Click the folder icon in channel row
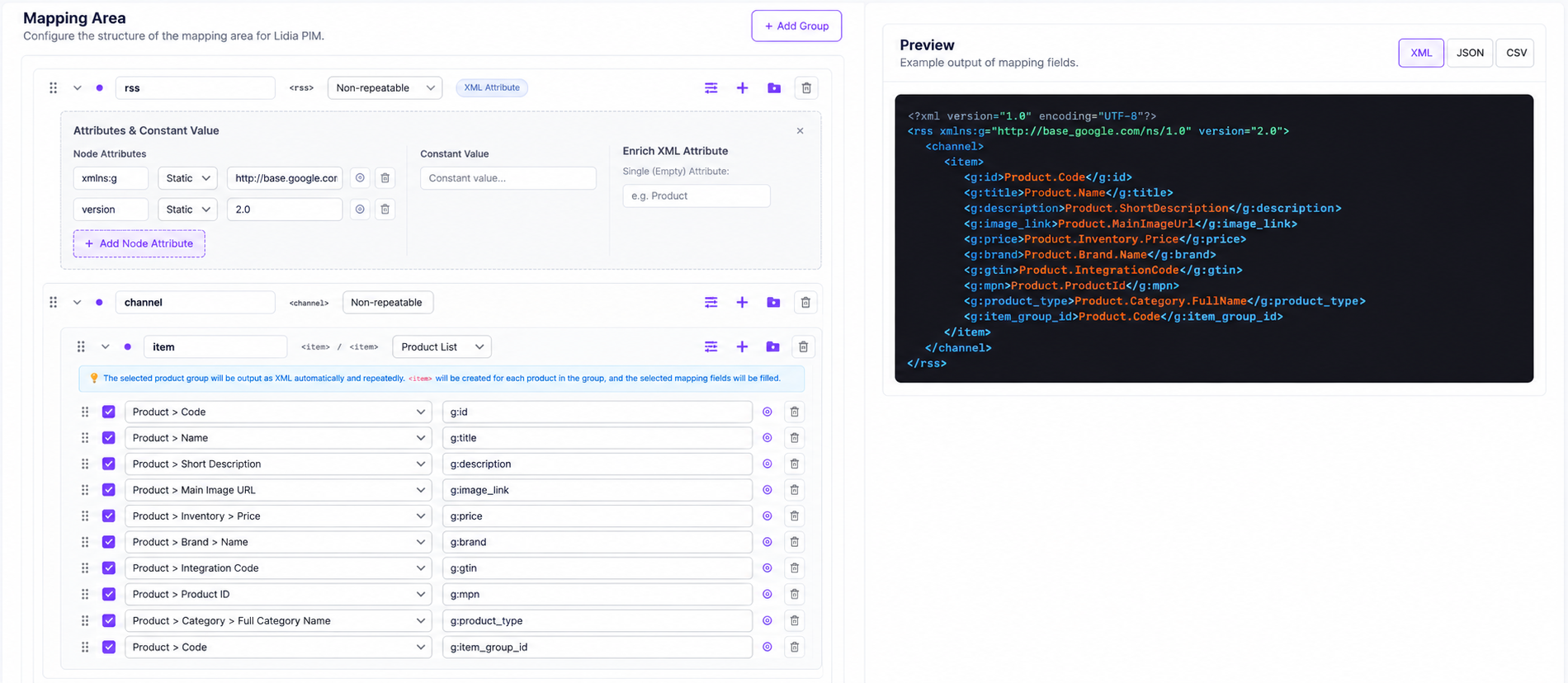1568x683 pixels. [x=773, y=303]
